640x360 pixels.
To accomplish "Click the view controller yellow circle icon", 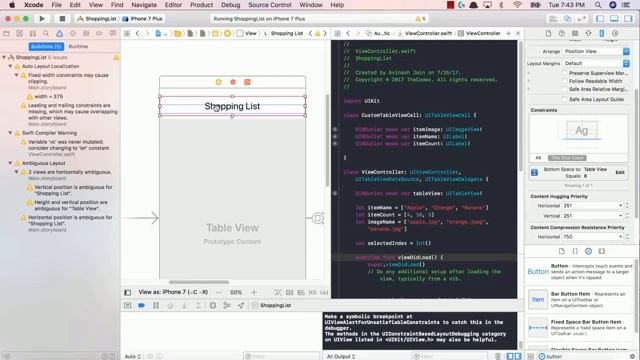I will pyautogui.click(x=218, y=82).
